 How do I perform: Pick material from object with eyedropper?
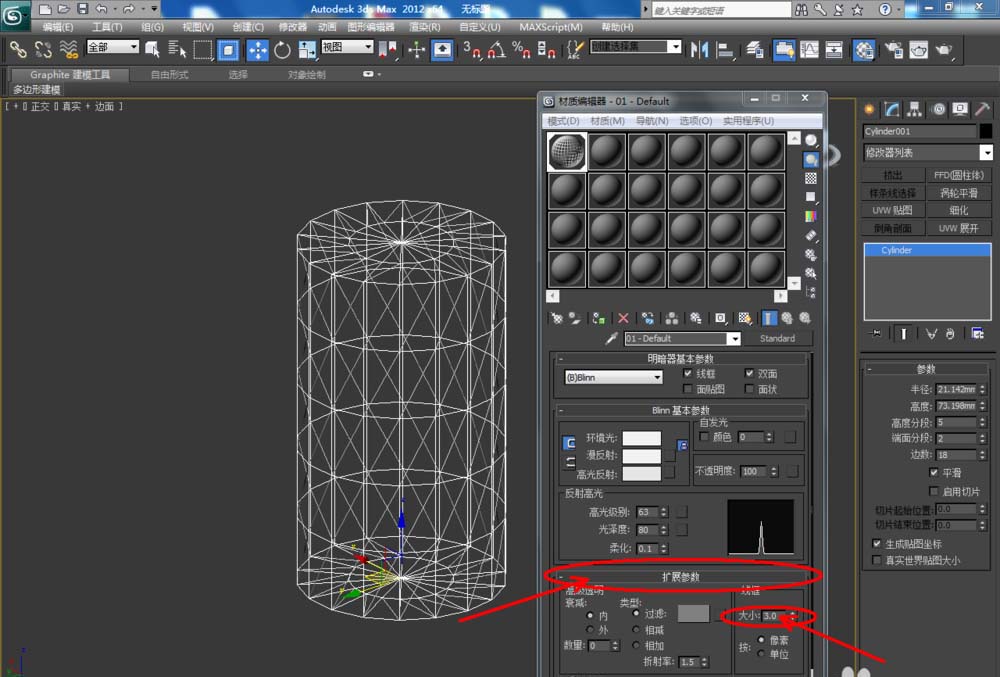point(611,339)
